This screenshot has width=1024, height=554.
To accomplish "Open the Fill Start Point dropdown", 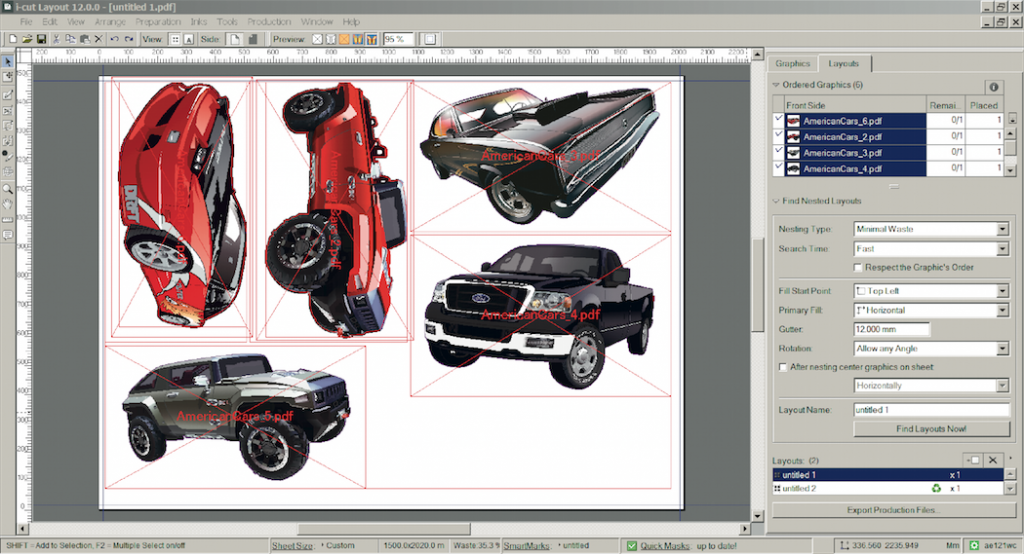I will [x=1002, y=291].
